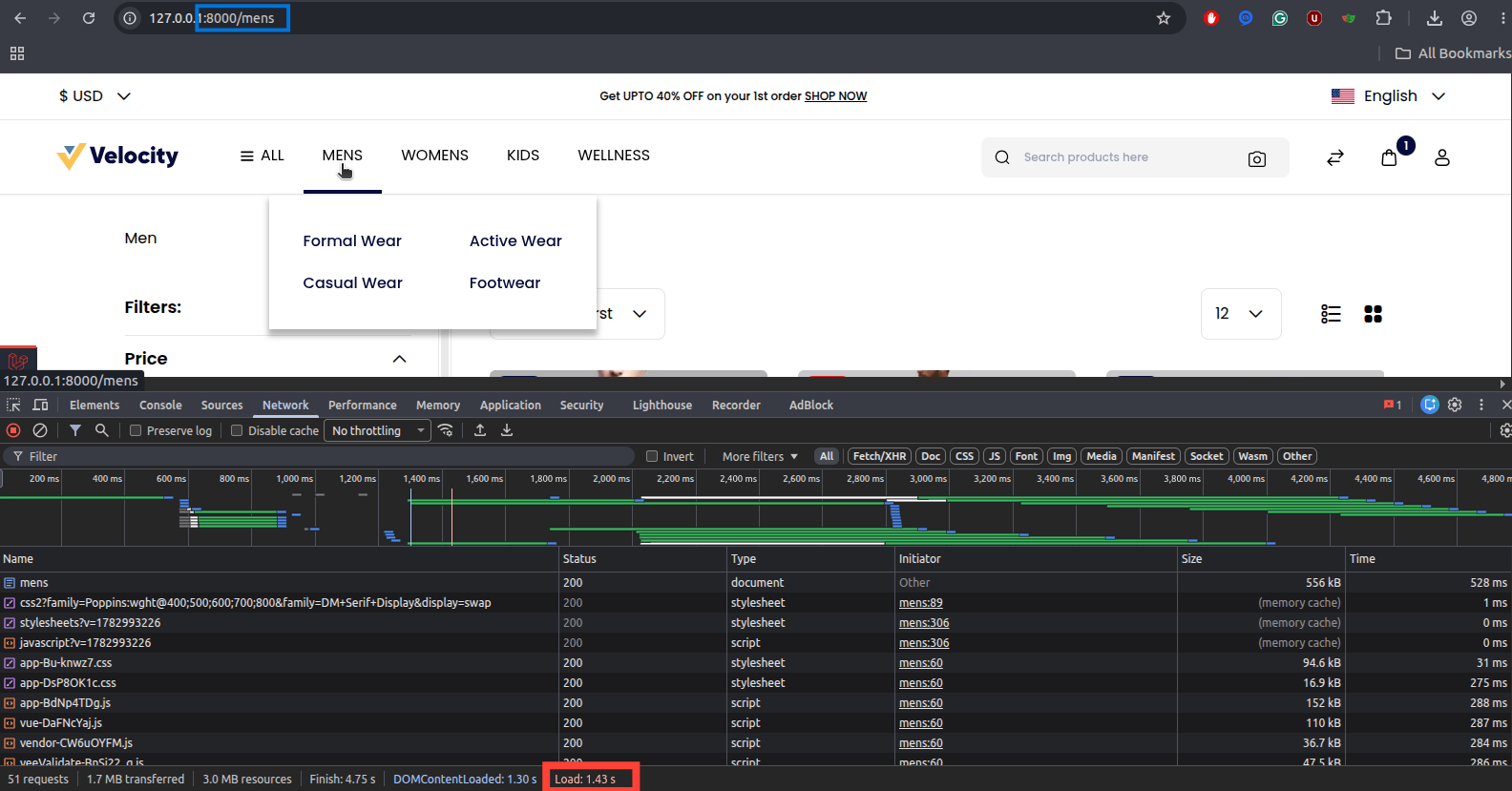The width and height of the screenshot is (1512, 791).
Task: Open the USD currency dropdown
Action: [94, 96]
